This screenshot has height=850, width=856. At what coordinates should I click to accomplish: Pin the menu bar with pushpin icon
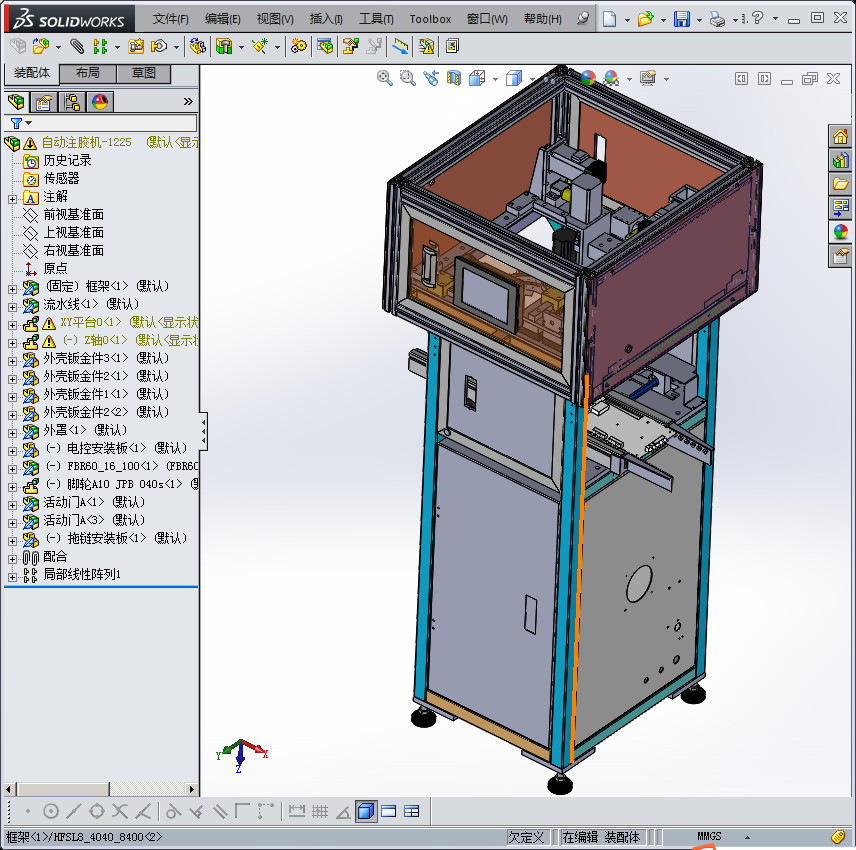[x=583, y=19]
